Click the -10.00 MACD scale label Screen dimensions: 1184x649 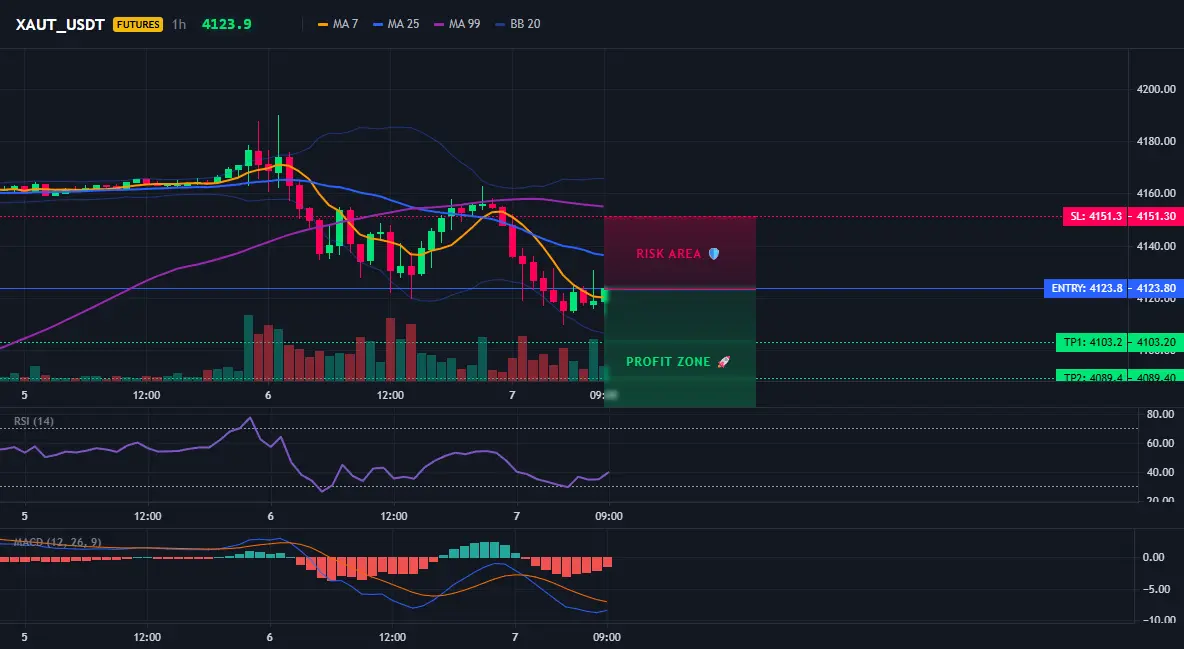pyautogui.click(x=1158, y=620)
